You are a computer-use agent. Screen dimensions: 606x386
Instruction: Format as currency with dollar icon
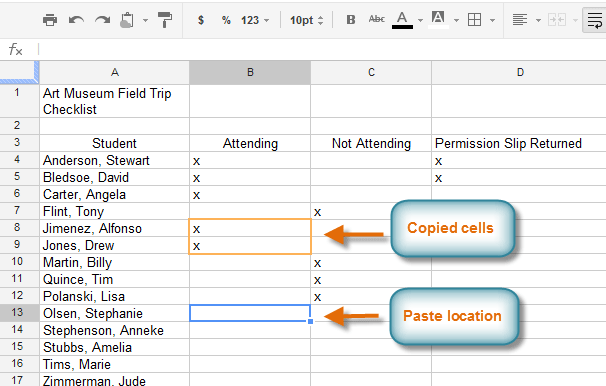[201, 20]
